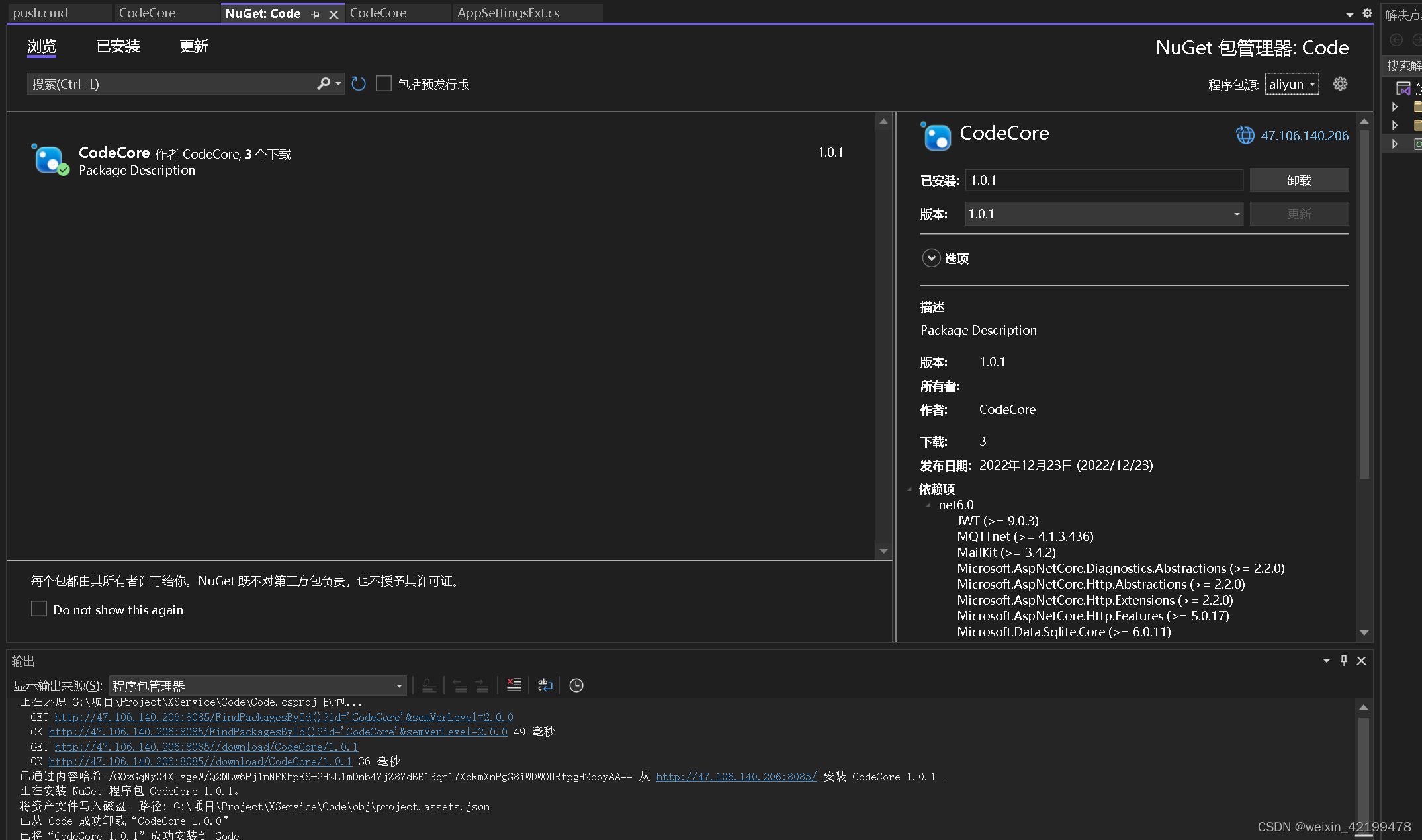Click package list scroll up arrow
The image size is (1422, 840).
(x=883, y=121)
